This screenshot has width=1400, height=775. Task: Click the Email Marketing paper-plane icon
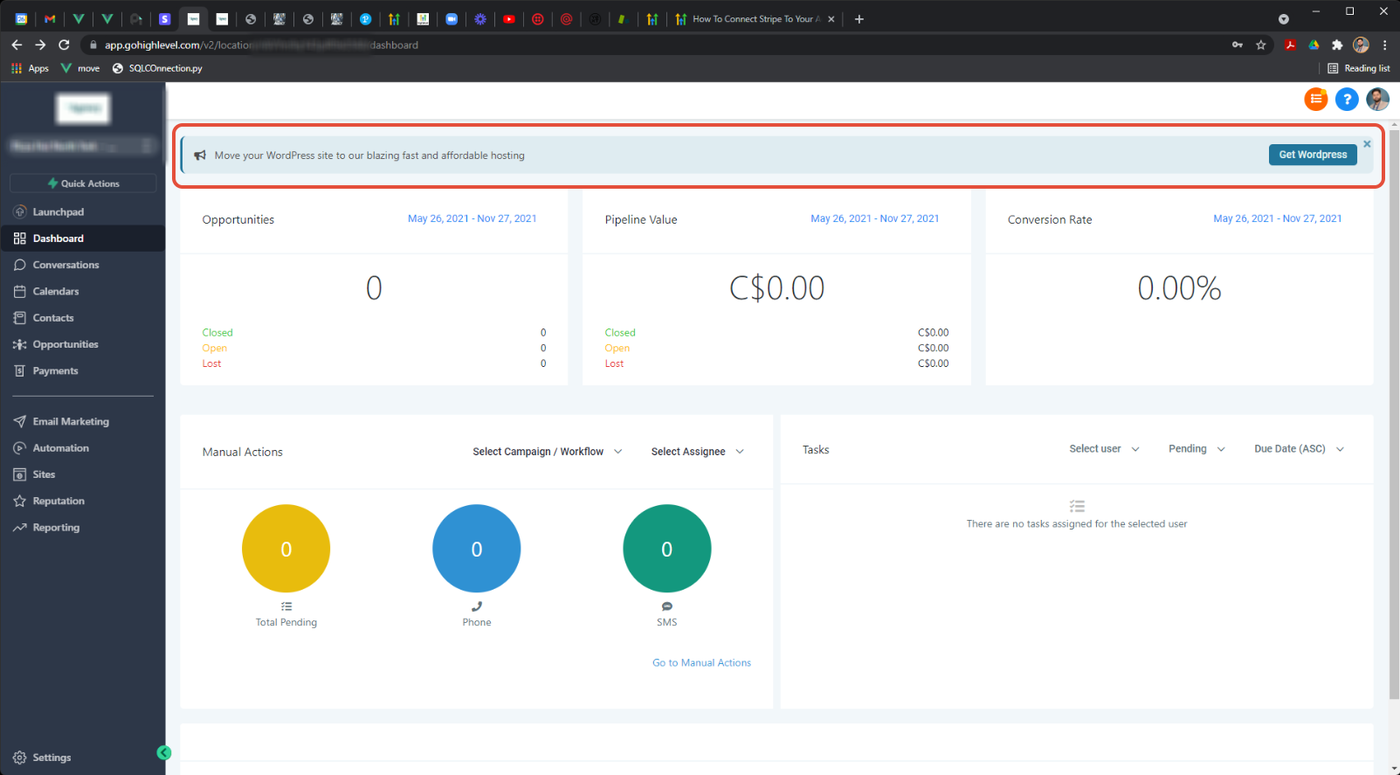[x=20, y=422]
